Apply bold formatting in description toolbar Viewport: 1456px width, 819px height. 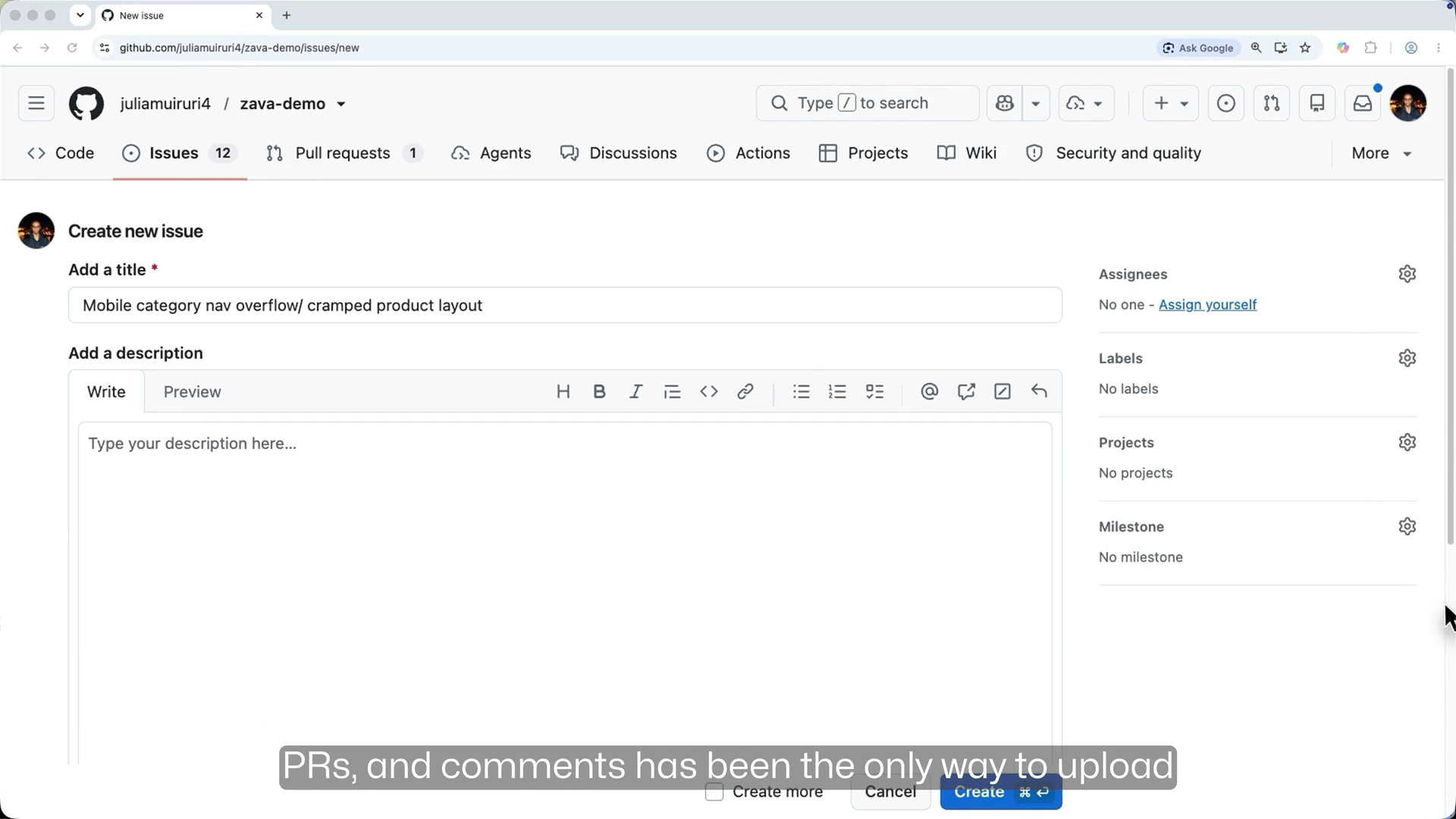pyautogui.click(x=599, y=392)
